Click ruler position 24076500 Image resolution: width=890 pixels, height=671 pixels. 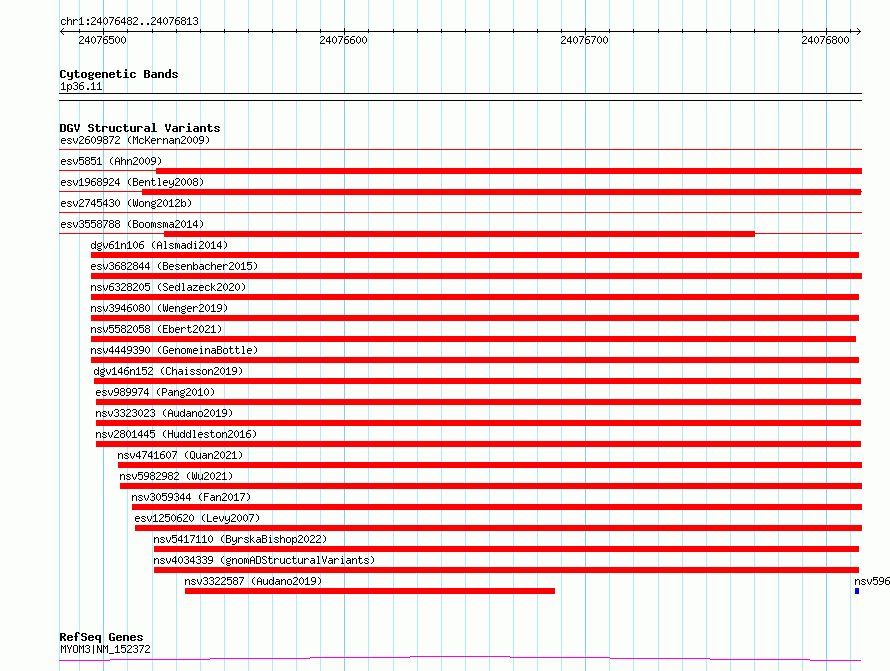pyautogui.click(x=102, y=40)
